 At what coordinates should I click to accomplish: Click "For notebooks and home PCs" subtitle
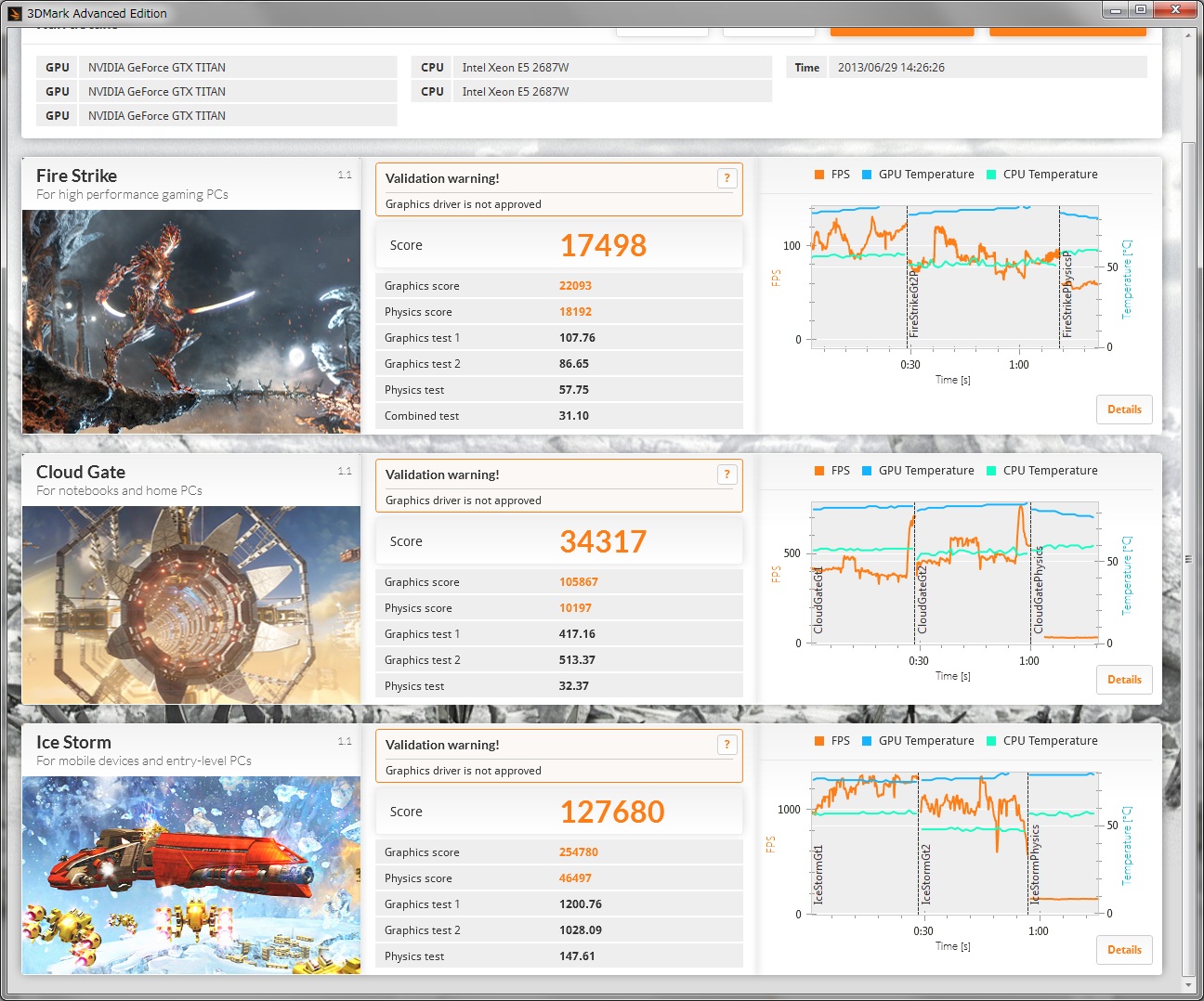point(119,491)
